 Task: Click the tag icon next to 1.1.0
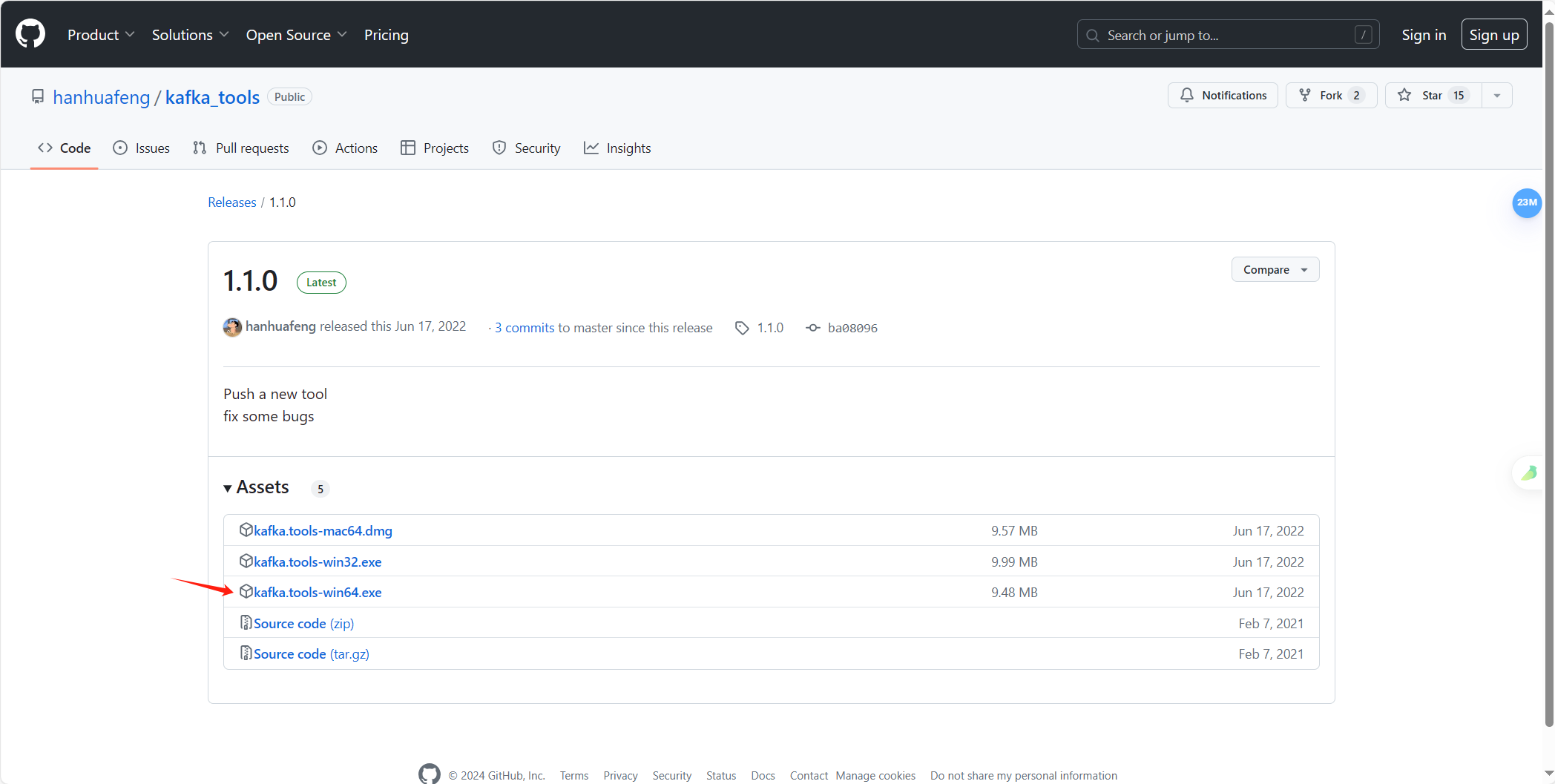click(x=742, y=328)
